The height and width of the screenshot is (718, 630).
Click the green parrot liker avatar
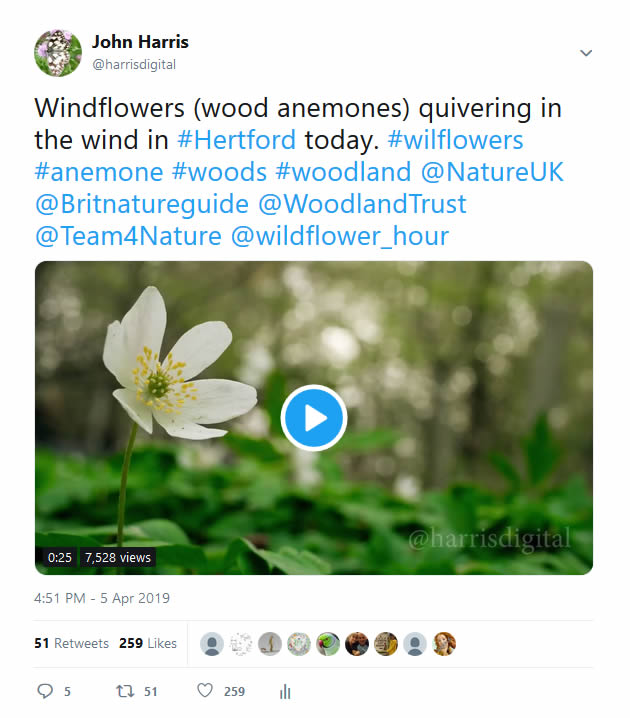[x=328, y=644]
